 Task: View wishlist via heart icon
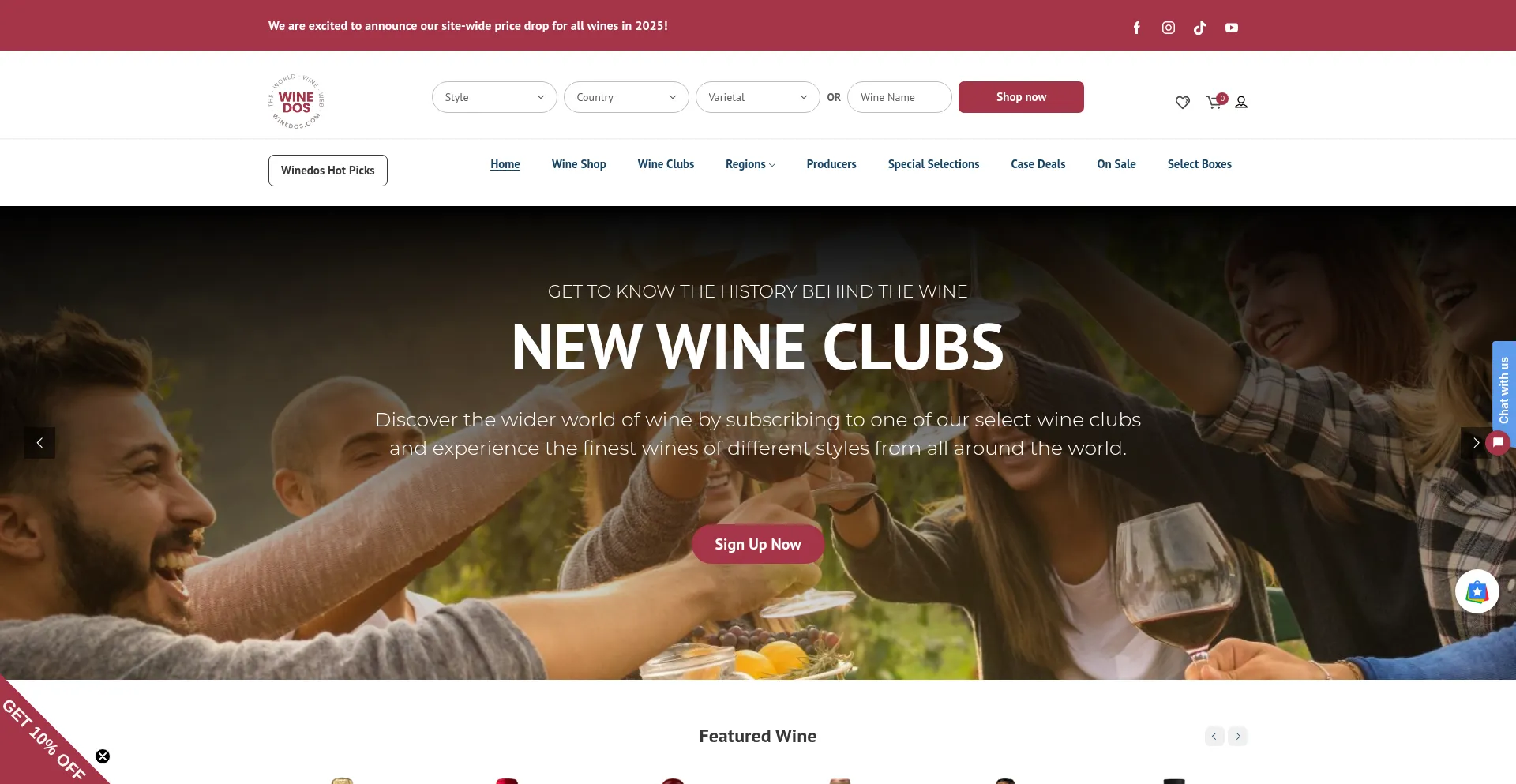(x=1182, y=103)
